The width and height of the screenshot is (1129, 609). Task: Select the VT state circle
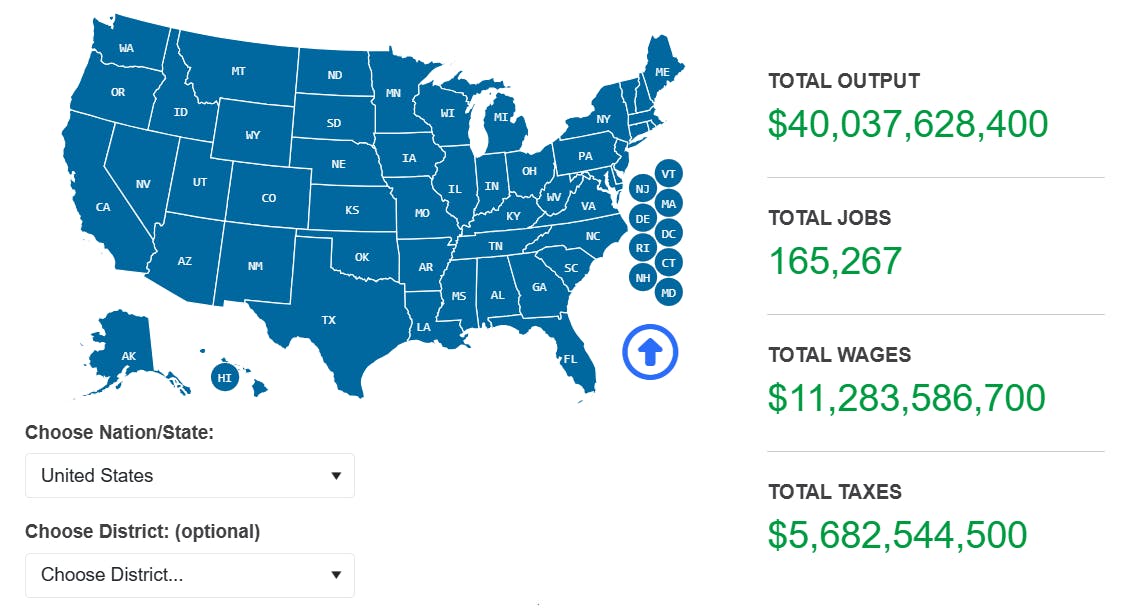click(x=669, y=173)
